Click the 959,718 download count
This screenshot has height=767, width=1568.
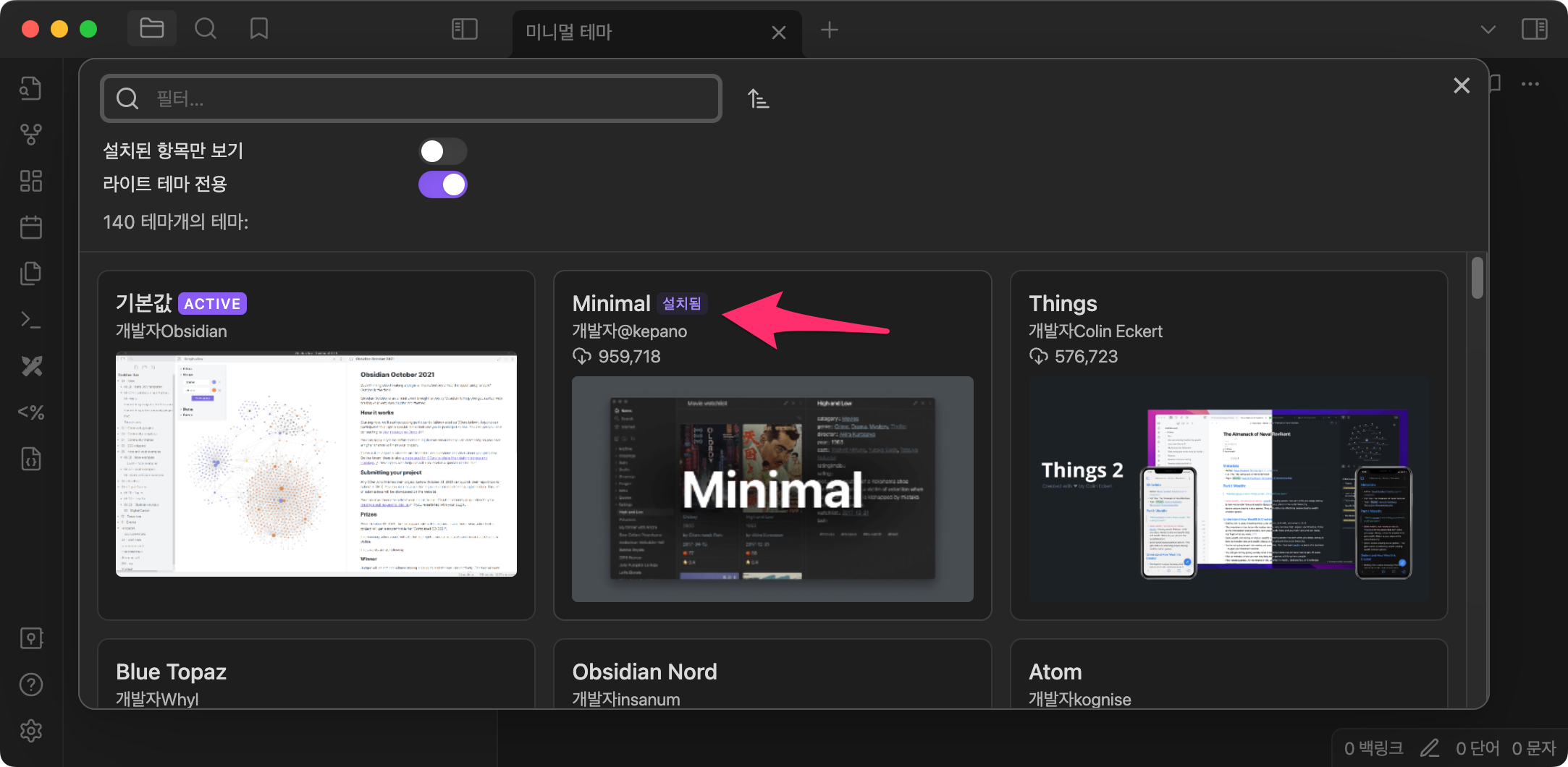click(x=629, y=356)
